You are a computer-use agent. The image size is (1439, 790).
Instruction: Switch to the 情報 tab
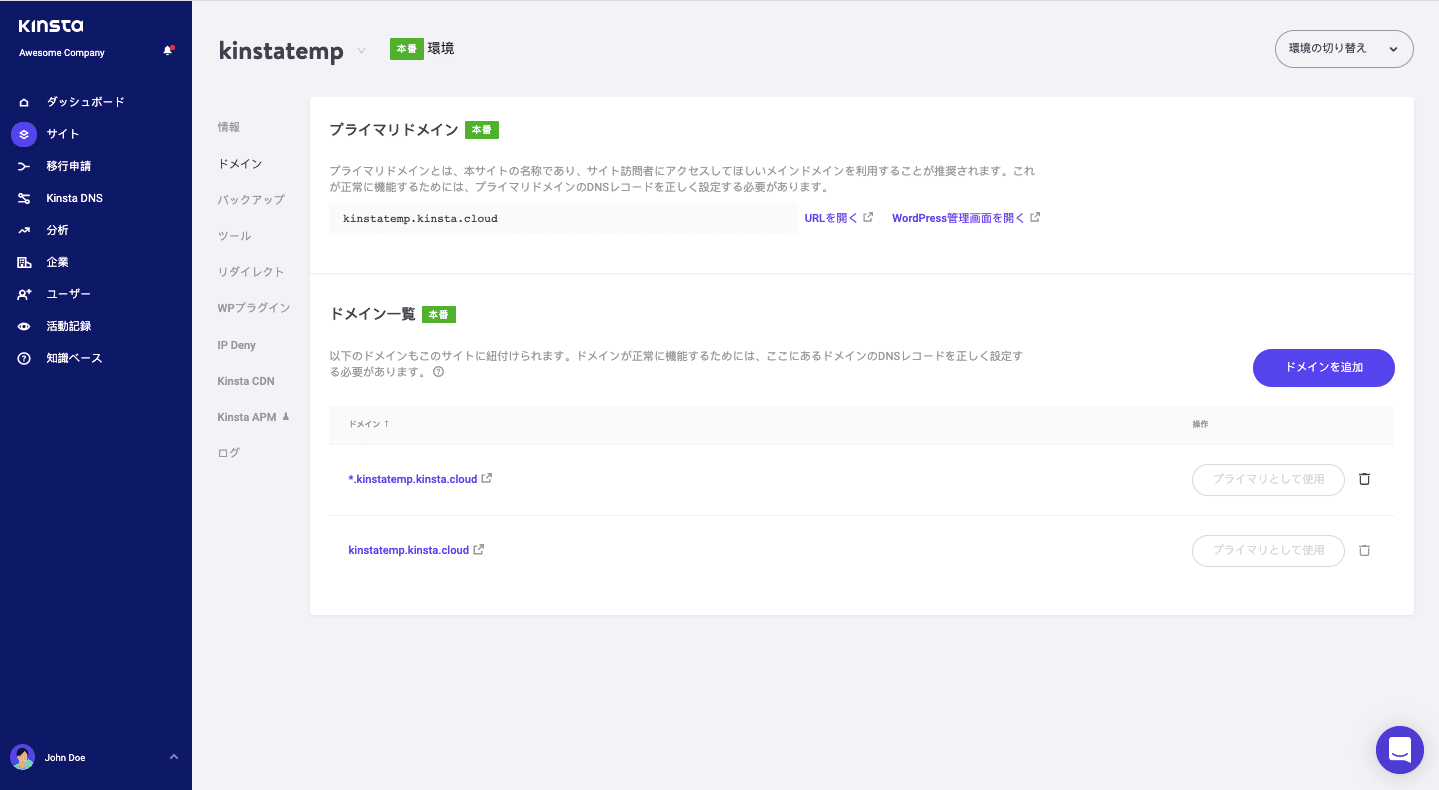click(x=229, y=127)
